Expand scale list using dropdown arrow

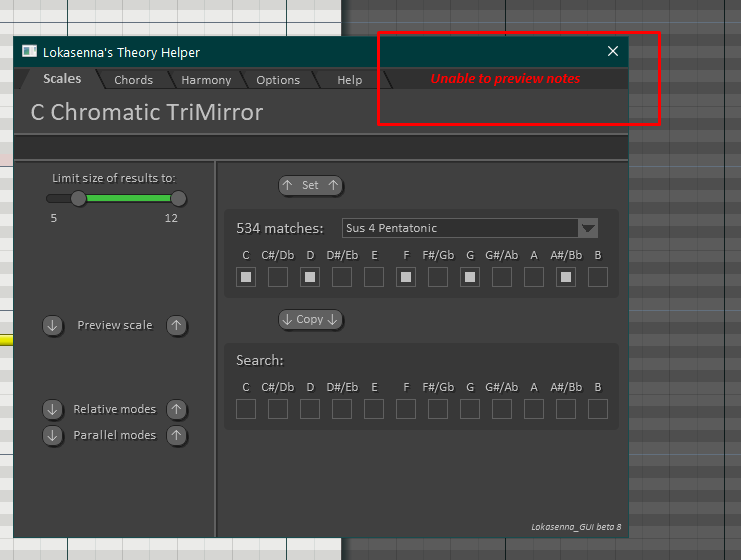click(x=588, y=228)
